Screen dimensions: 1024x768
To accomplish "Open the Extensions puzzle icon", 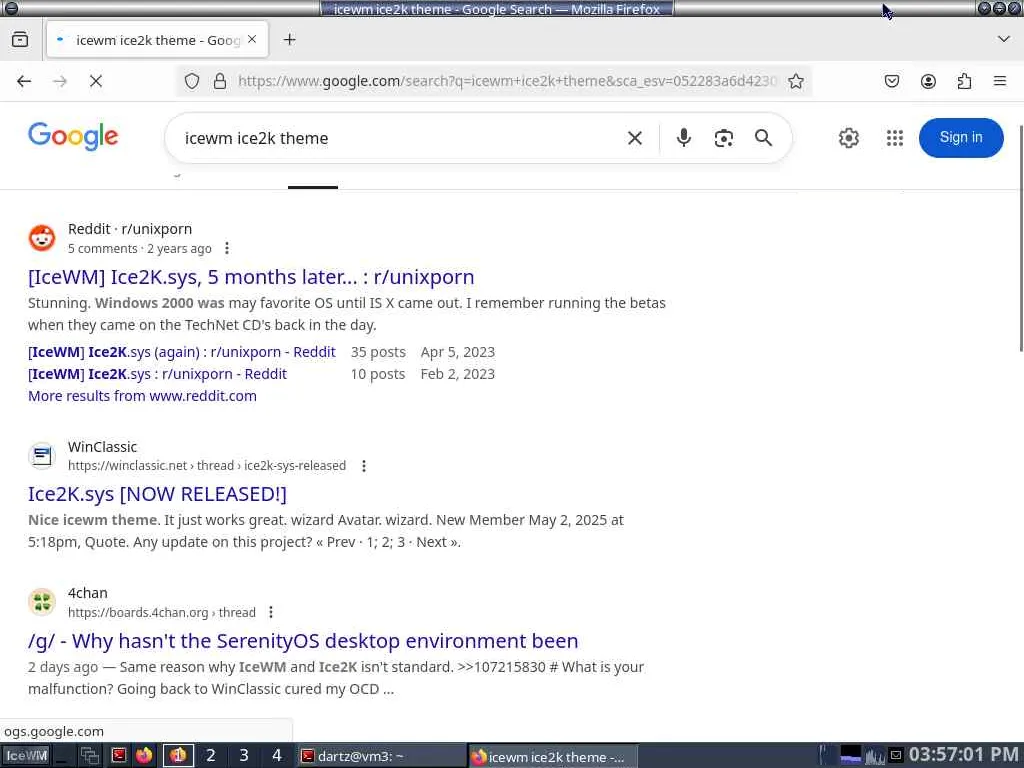I will 964,81.
